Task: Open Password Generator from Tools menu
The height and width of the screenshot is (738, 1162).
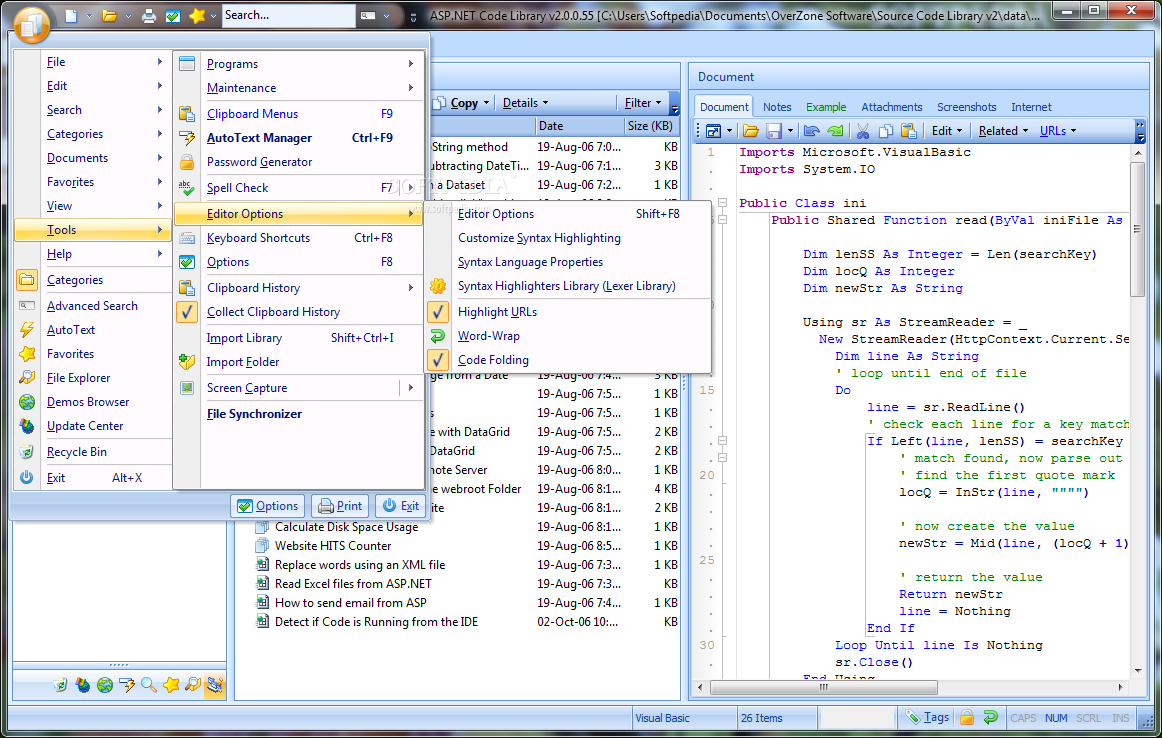Action: [259, 162]
